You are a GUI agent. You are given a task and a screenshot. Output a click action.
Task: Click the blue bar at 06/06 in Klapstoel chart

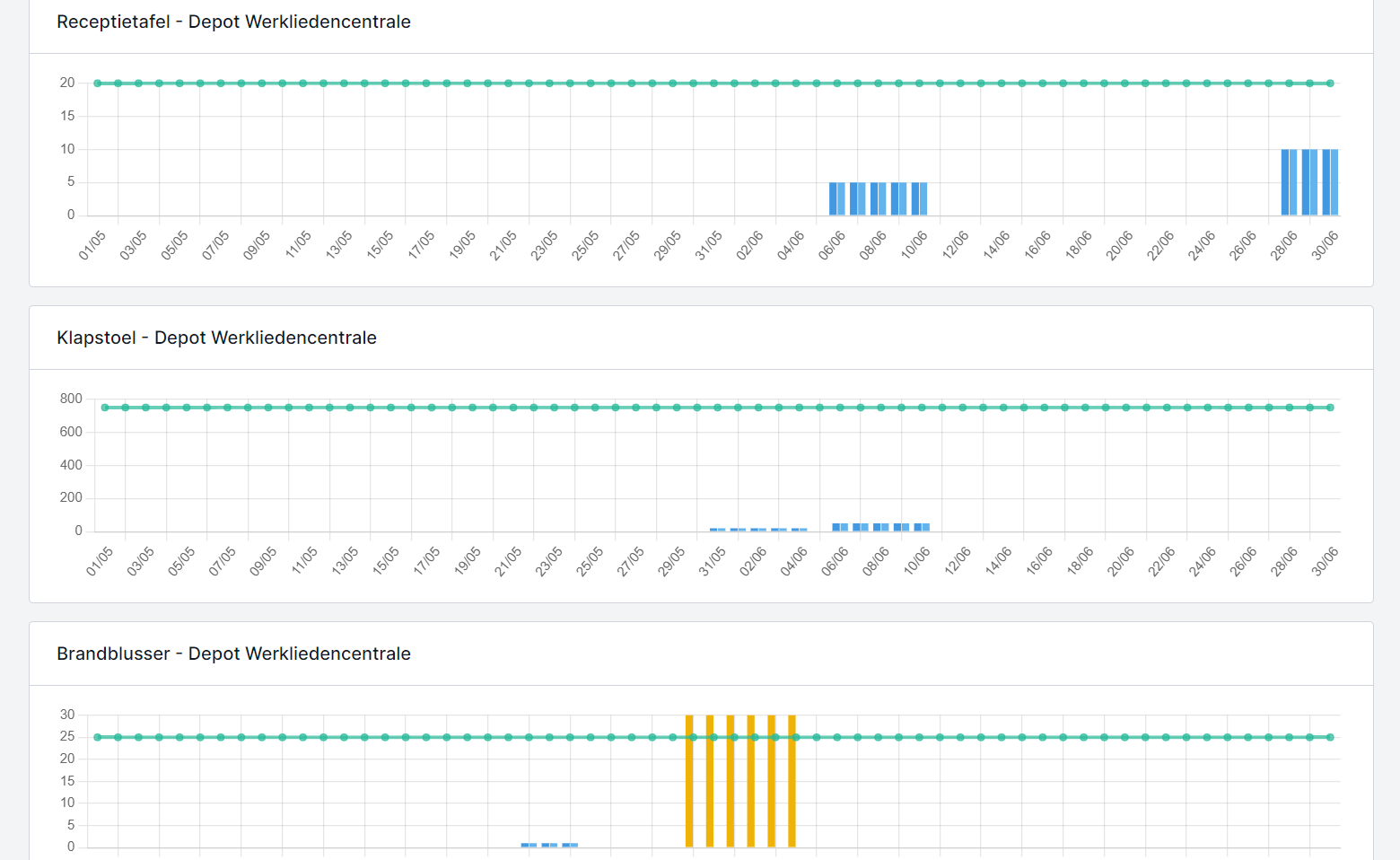coord(840,527)
